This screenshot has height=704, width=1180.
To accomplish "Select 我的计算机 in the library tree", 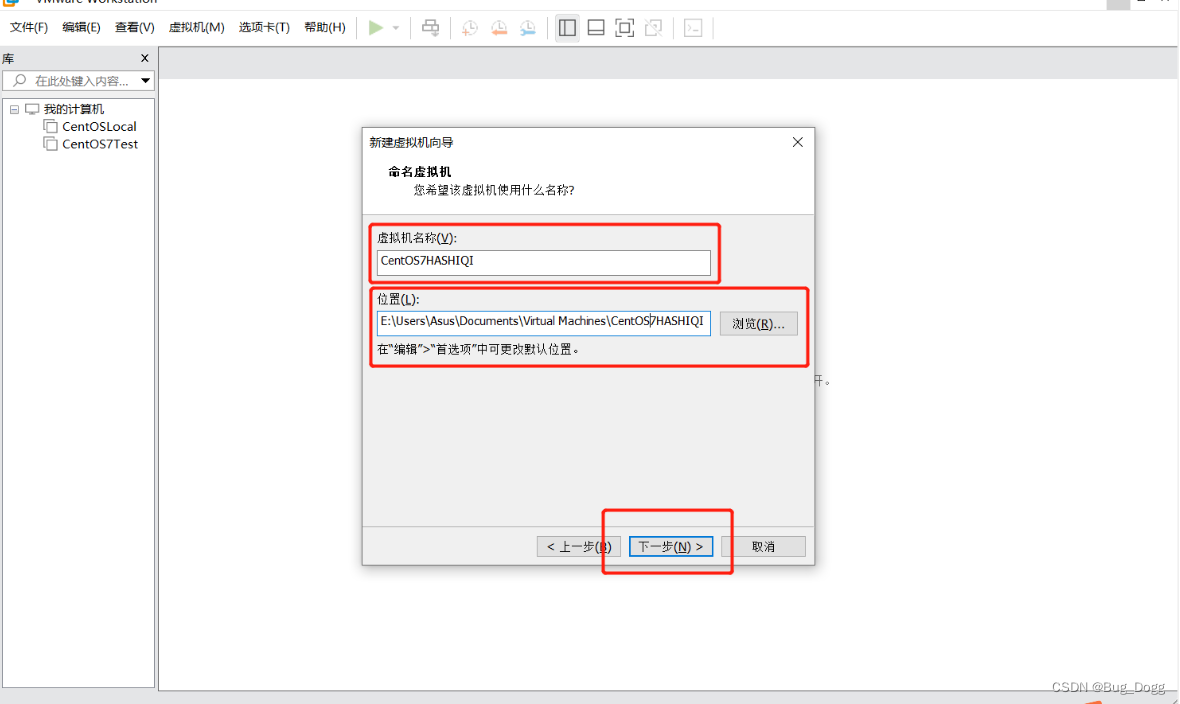I will tap(74, 109).
